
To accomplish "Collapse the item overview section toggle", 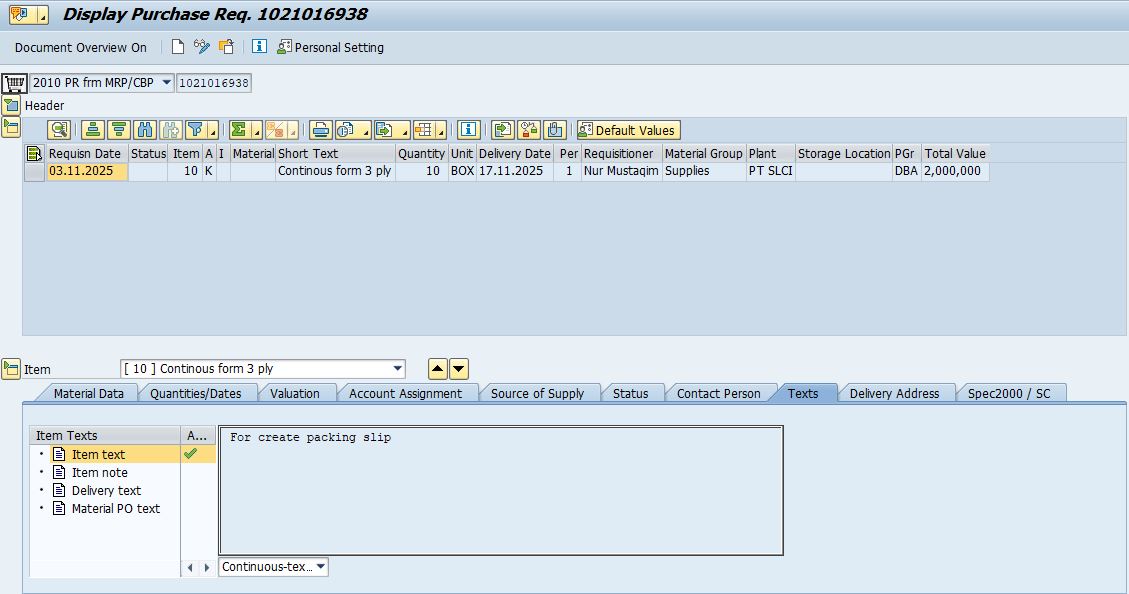I will point(11,126).
